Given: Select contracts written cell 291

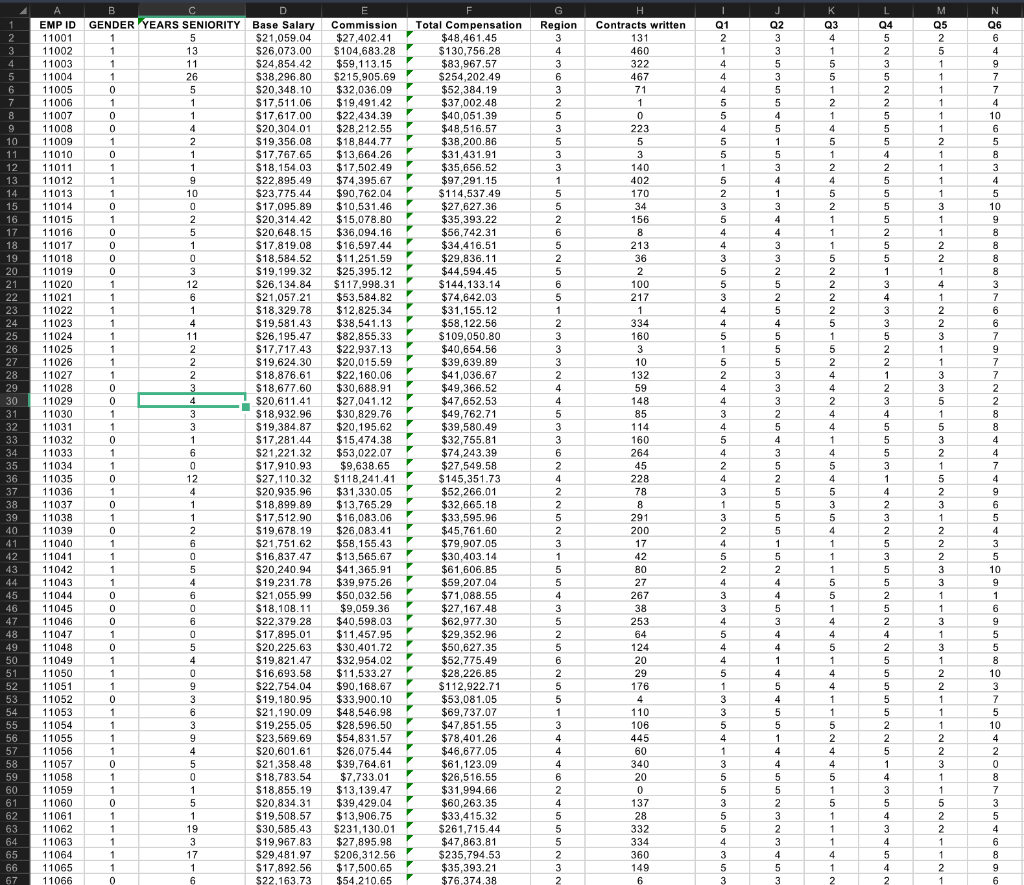Looking at the screenshot, I should pyautogui.click(x=640, y=518).
